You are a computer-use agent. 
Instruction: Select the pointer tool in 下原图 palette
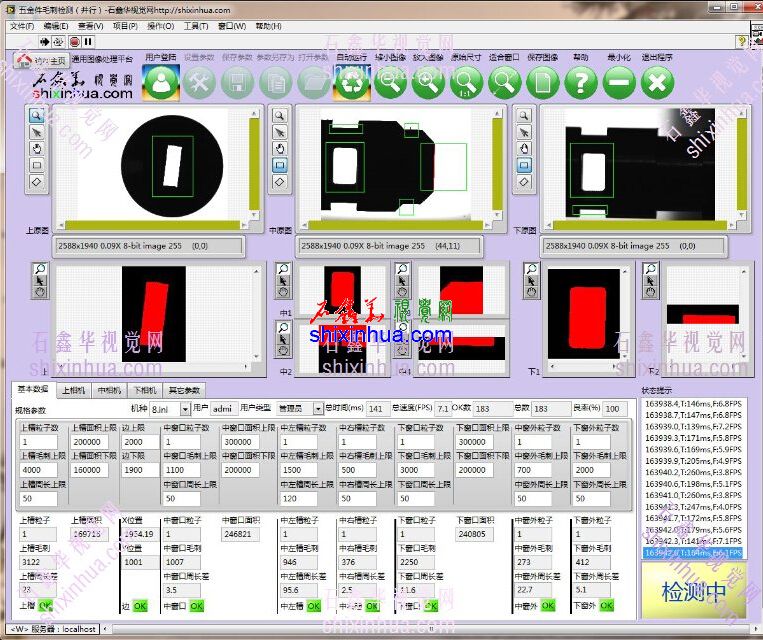[525, 132]
